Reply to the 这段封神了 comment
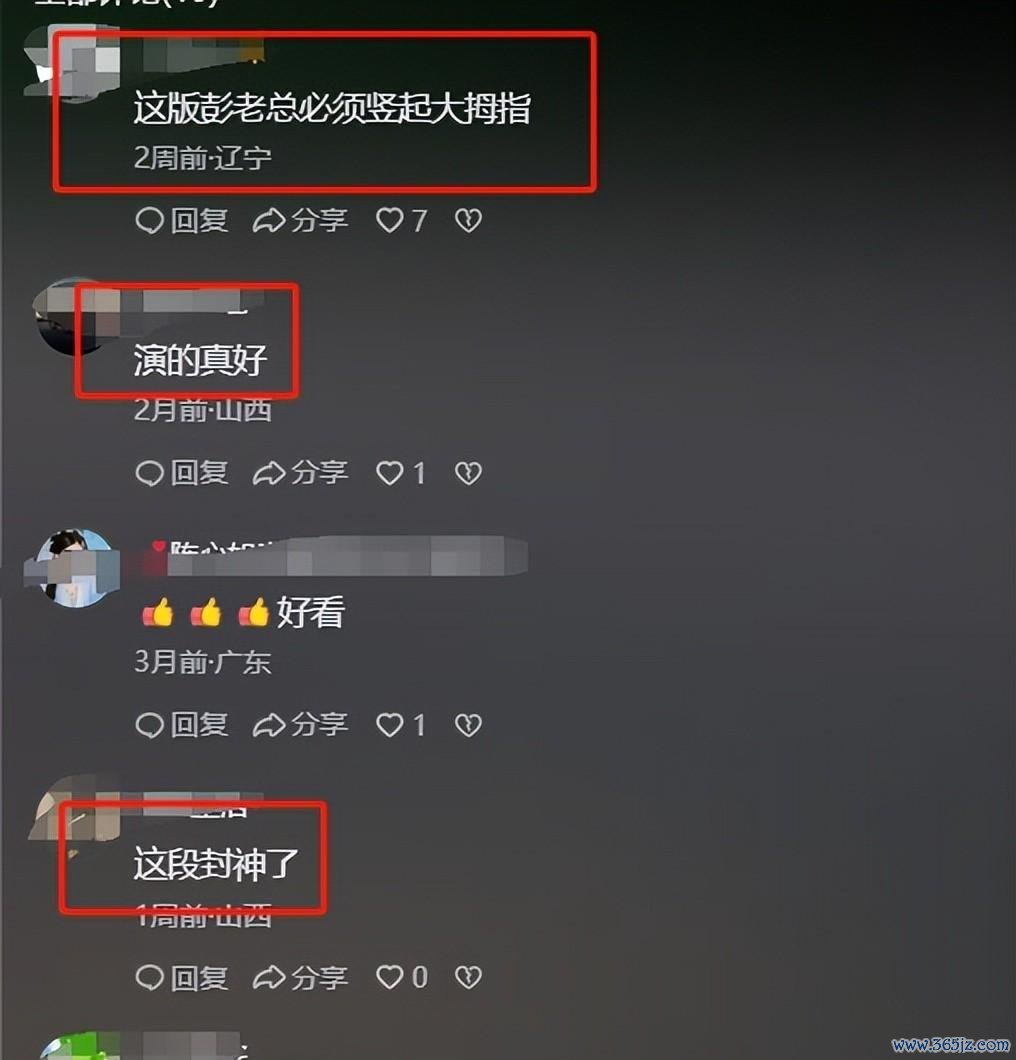Viewport: 1016px width, 1060px height. click(x=182, y=978)
